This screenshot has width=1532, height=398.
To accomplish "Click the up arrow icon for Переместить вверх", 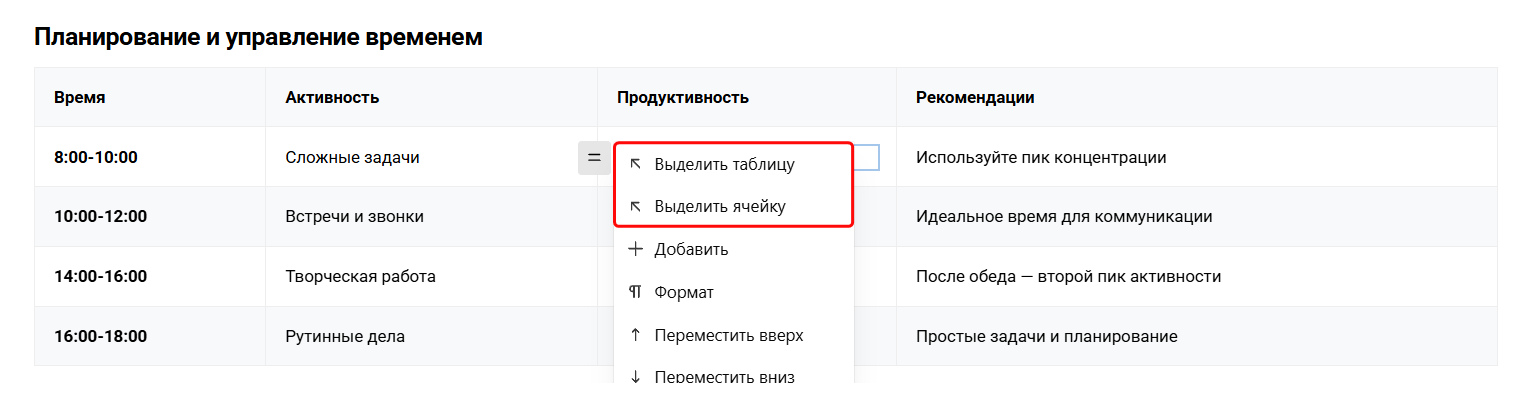I will click(635, 335).
